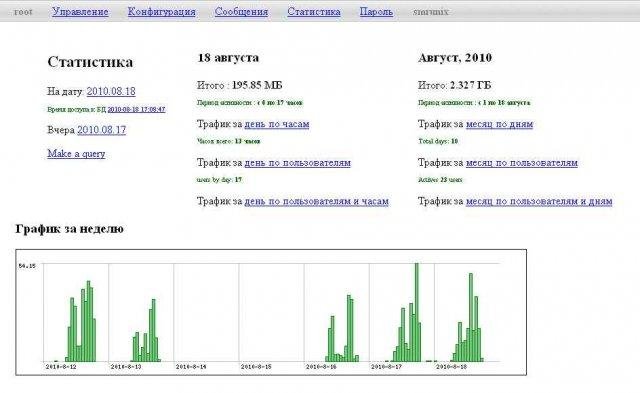Click the График за неделю heading

[69, 229]
